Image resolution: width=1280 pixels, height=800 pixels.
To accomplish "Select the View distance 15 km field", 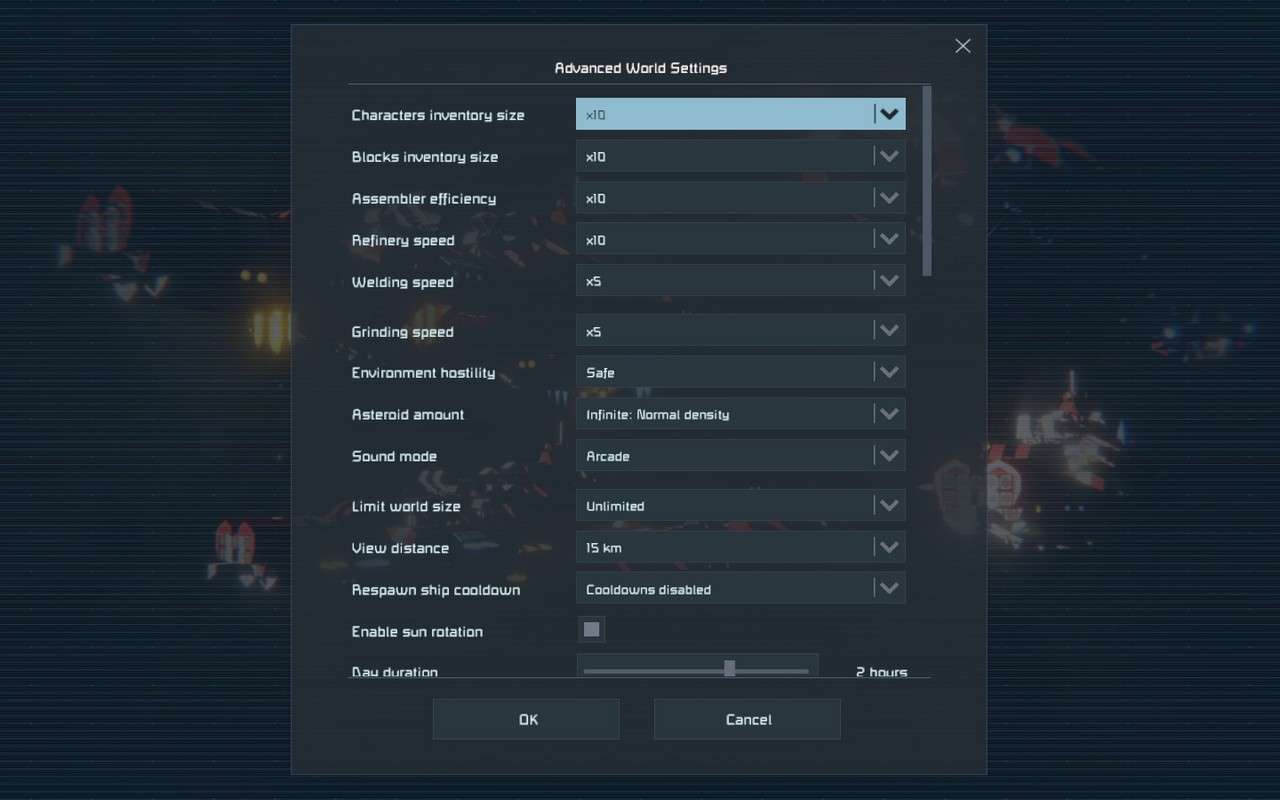I will click(x=724, y=548).
